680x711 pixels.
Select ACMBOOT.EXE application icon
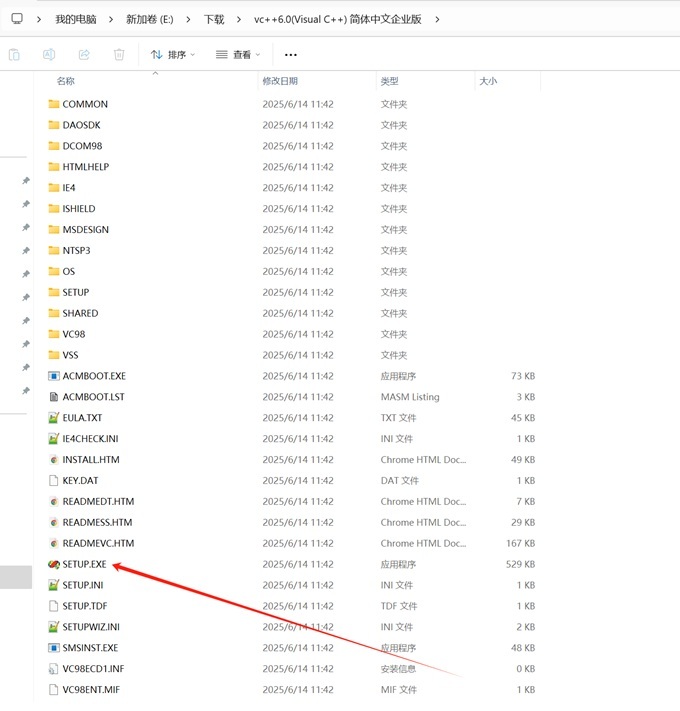click(x=54, y=376)
